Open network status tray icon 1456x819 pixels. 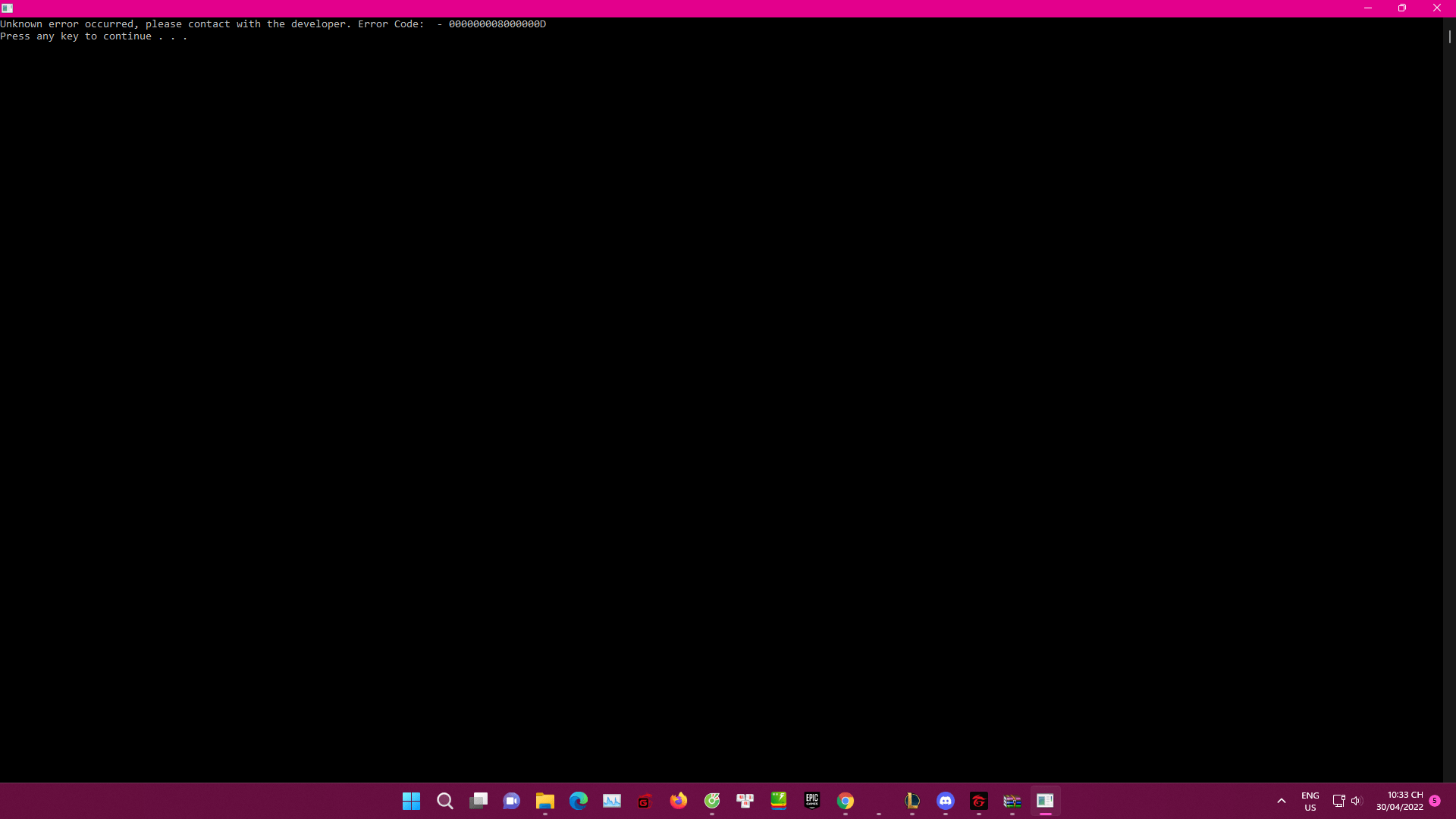pyautogui.click(x=1338, y=801)
